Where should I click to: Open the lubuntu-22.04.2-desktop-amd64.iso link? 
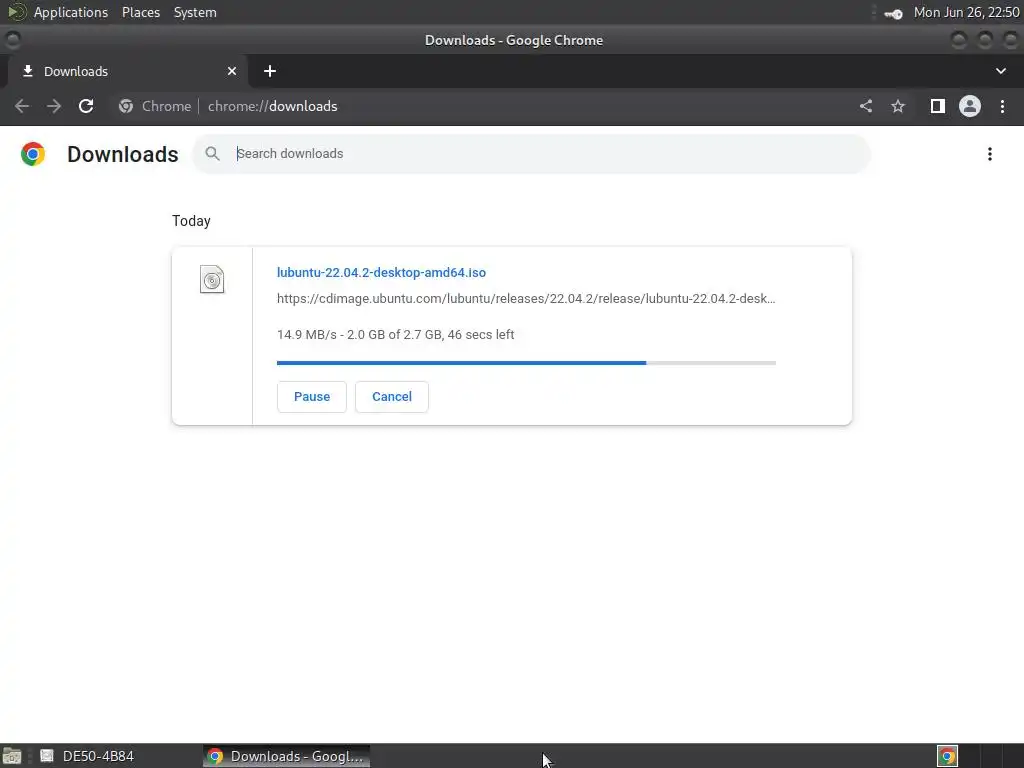381,272
